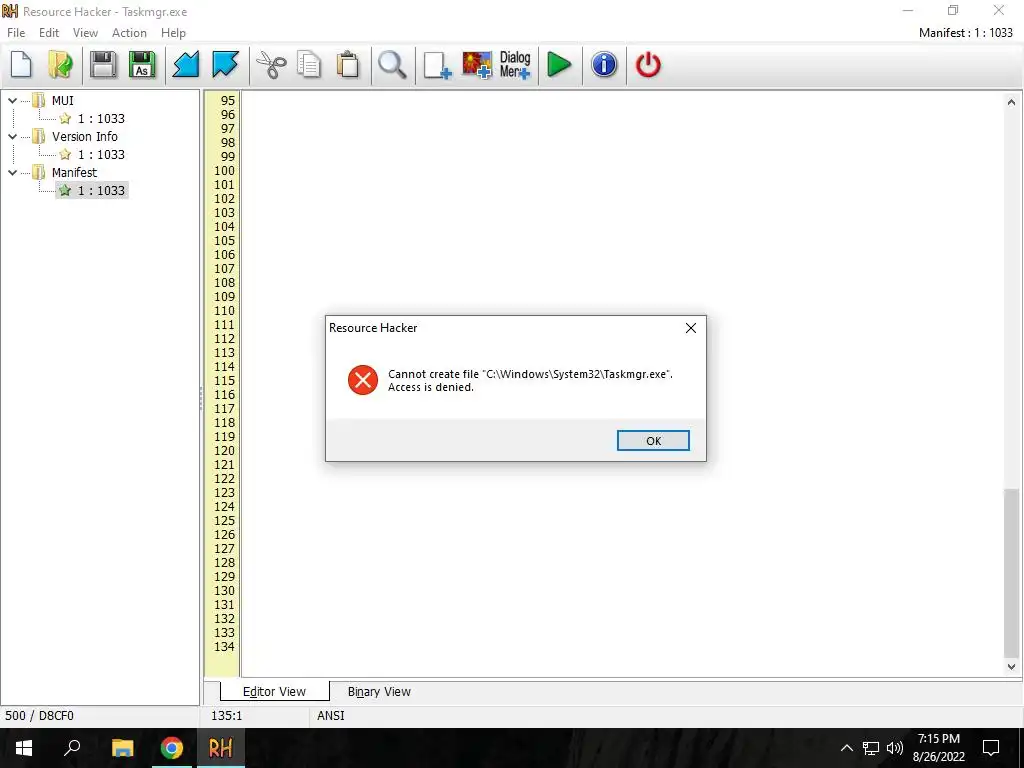Open the Windows Start menu
This screenshot has width=1024, height=768.
coord(24,748)
